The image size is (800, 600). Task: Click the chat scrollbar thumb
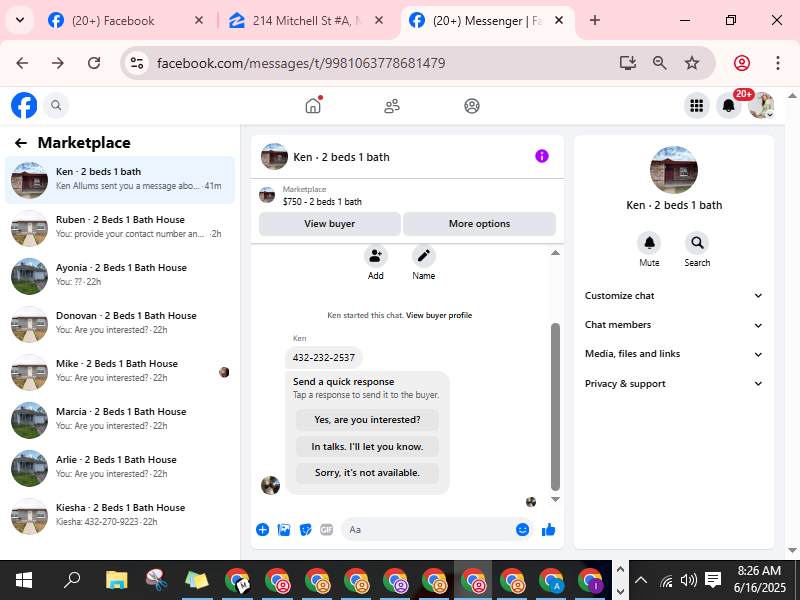(555, 407)
